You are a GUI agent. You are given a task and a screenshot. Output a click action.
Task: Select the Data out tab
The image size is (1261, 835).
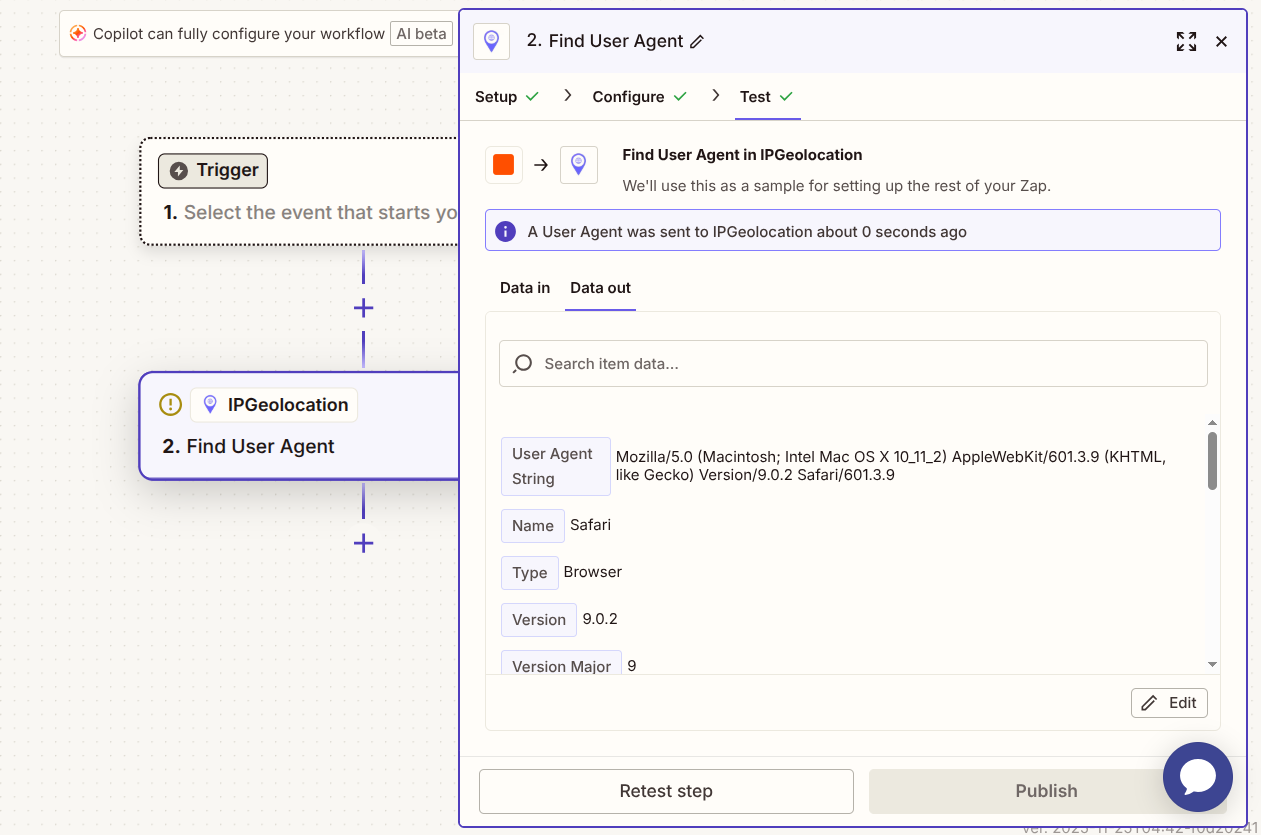(600, 288)
